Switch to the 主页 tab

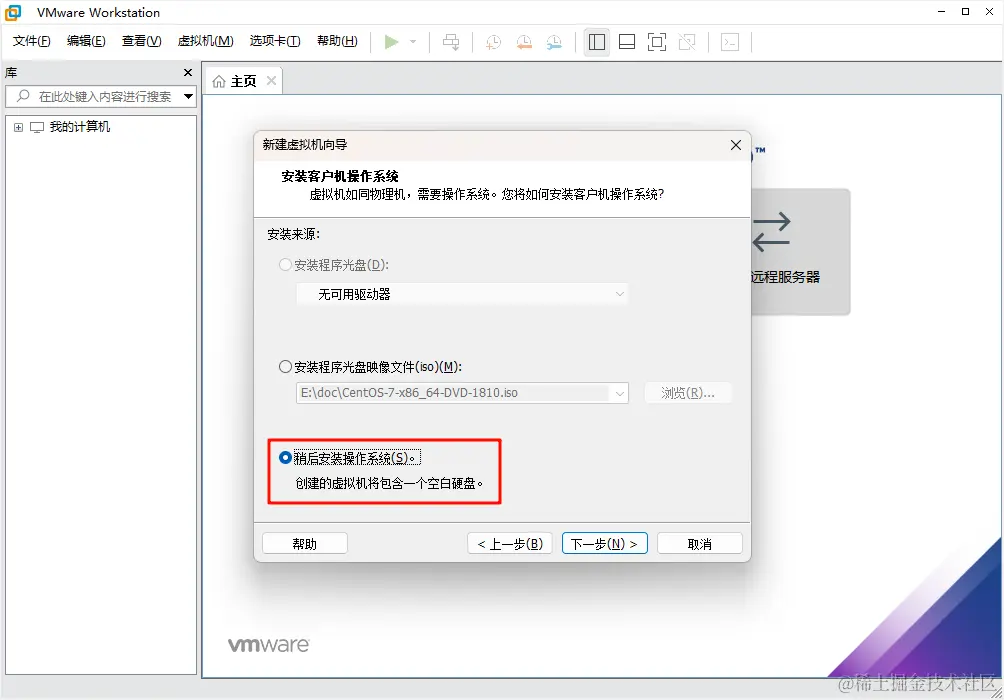(x=243, y=81)
